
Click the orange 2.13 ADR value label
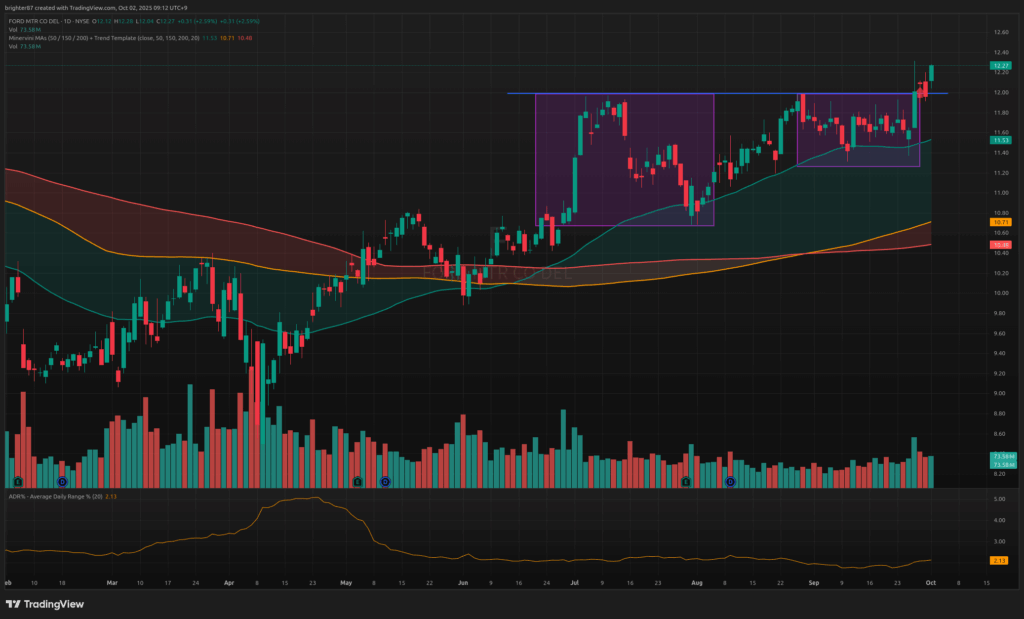tap(1000, 560)
